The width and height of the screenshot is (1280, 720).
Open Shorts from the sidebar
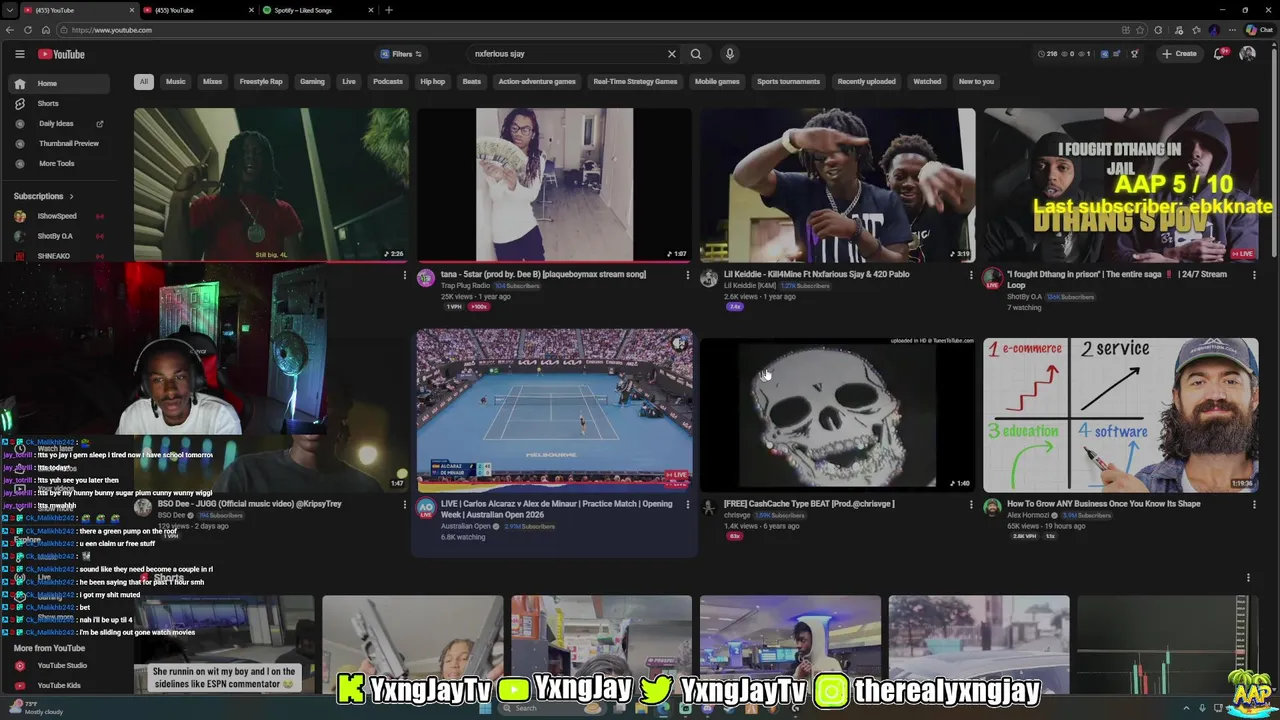click(x=48, y=103)
